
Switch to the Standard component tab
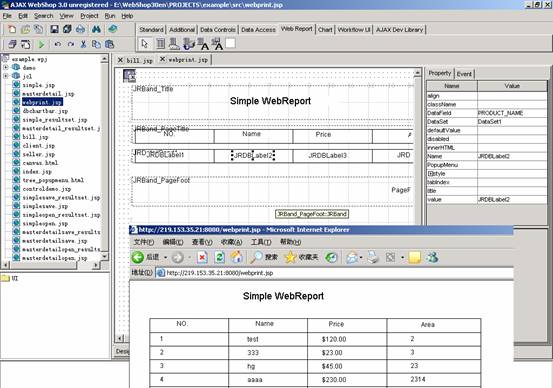[x=151, y=30]
